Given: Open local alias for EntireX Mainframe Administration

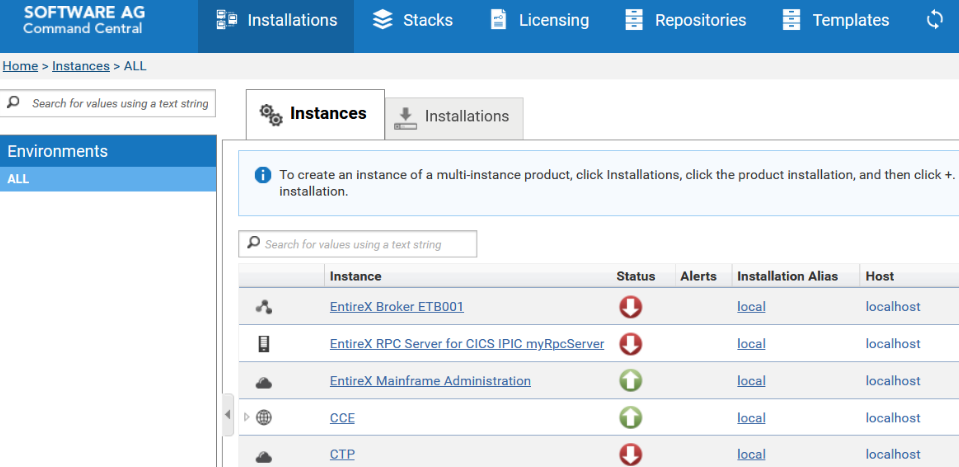Looking at the screenshot, I should coord(751,381).
